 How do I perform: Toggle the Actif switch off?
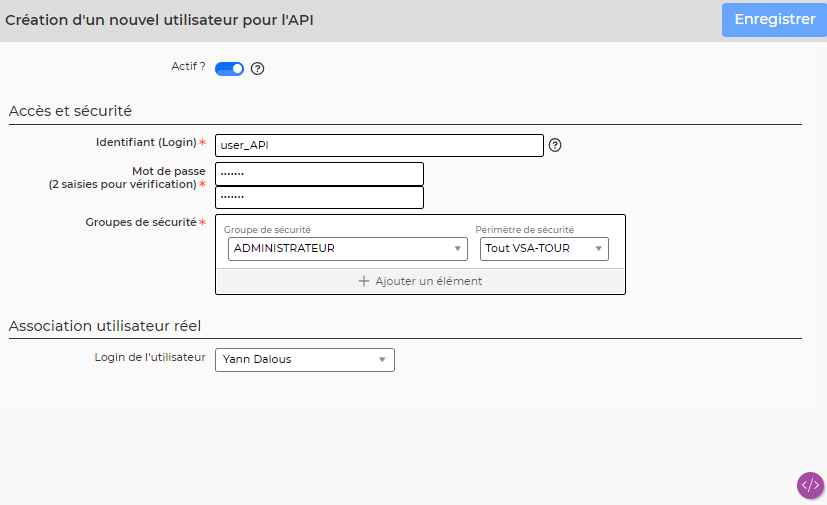pos(229,69)
